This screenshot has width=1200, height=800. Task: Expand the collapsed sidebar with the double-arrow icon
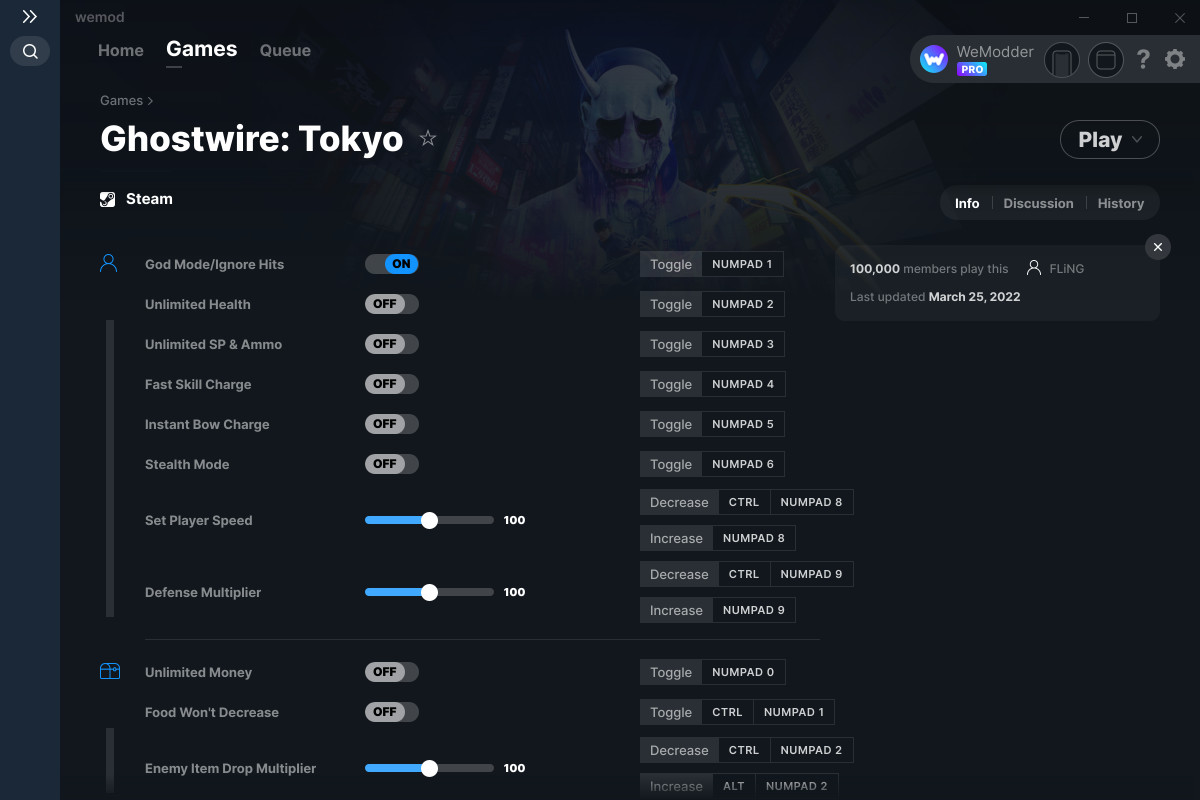tap(29, 16)
